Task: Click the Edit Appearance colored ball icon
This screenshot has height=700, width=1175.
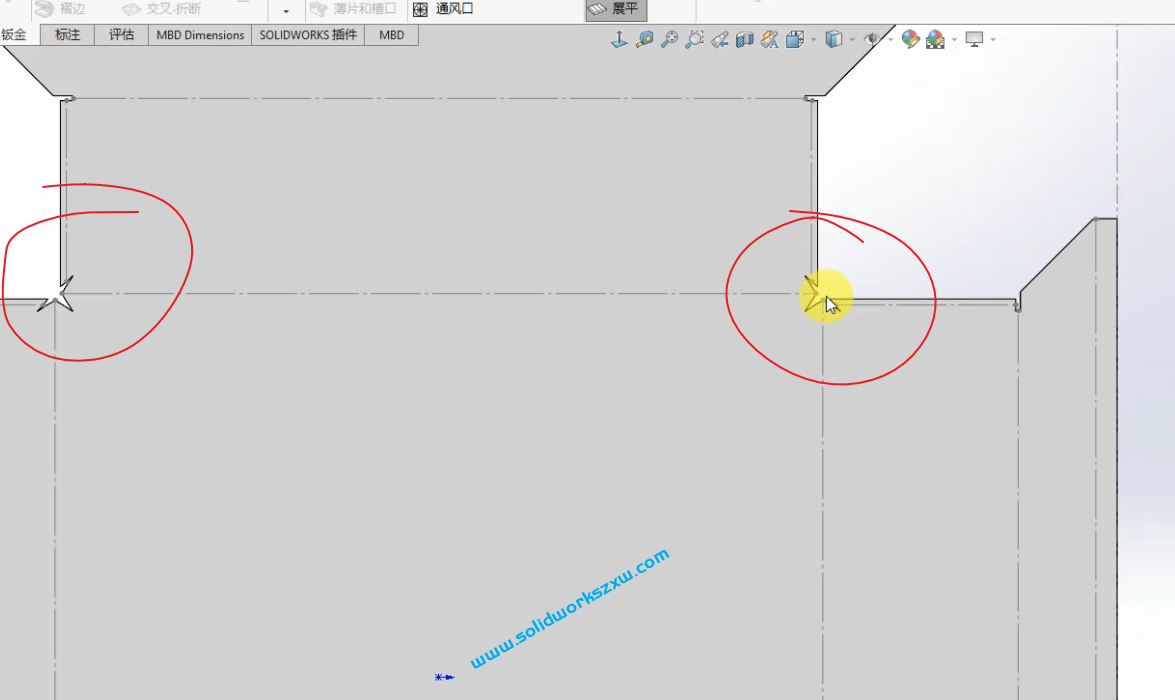Action: click(x=908, y=38)
